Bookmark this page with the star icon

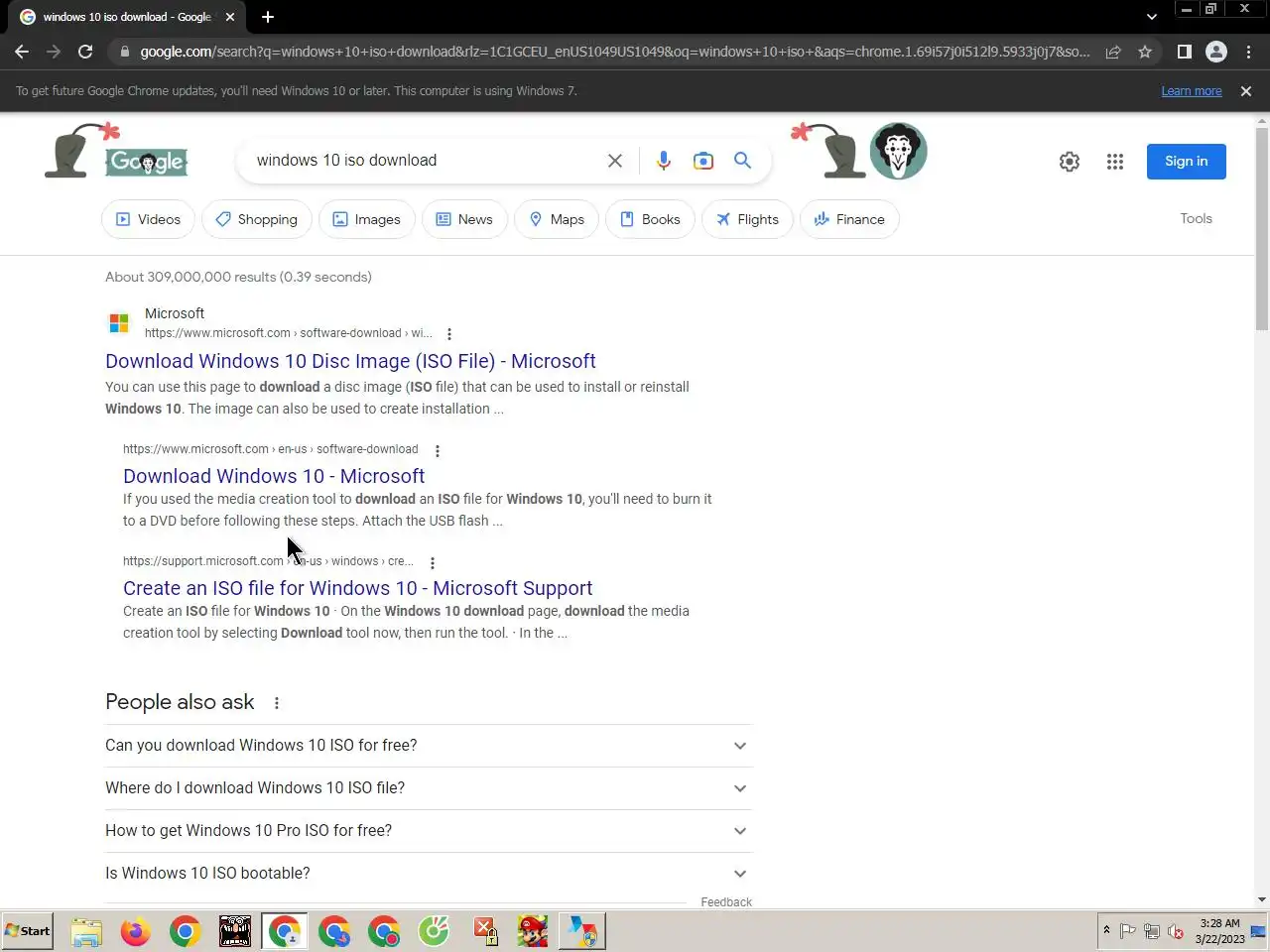(1145, 52)
